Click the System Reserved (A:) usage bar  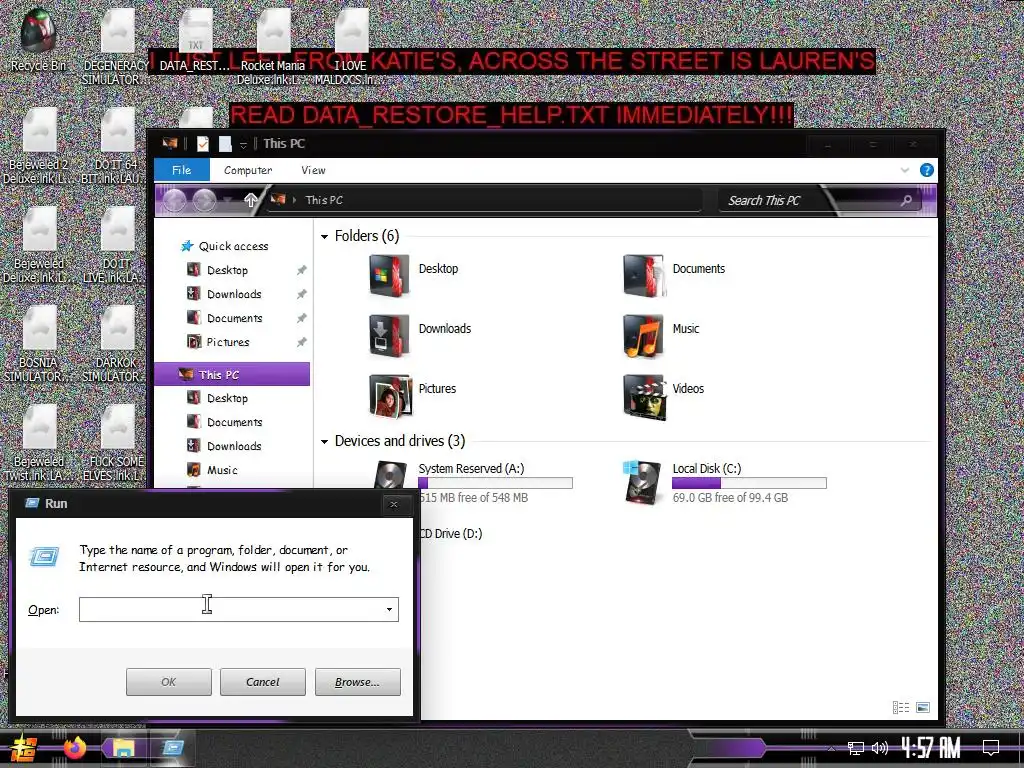pyautogui.click(x=495, y=483)
